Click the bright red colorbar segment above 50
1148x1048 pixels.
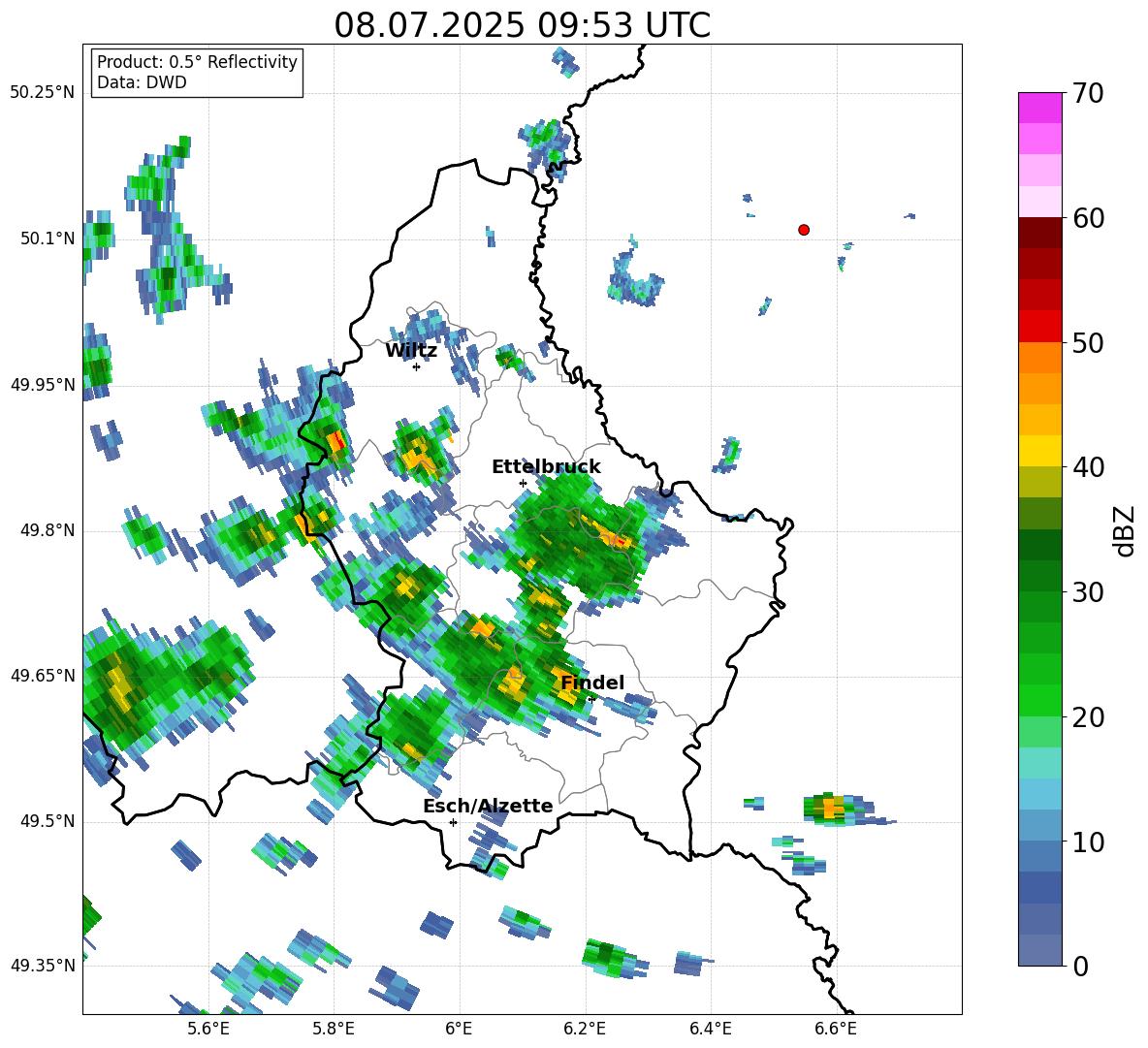(1039, 327)
